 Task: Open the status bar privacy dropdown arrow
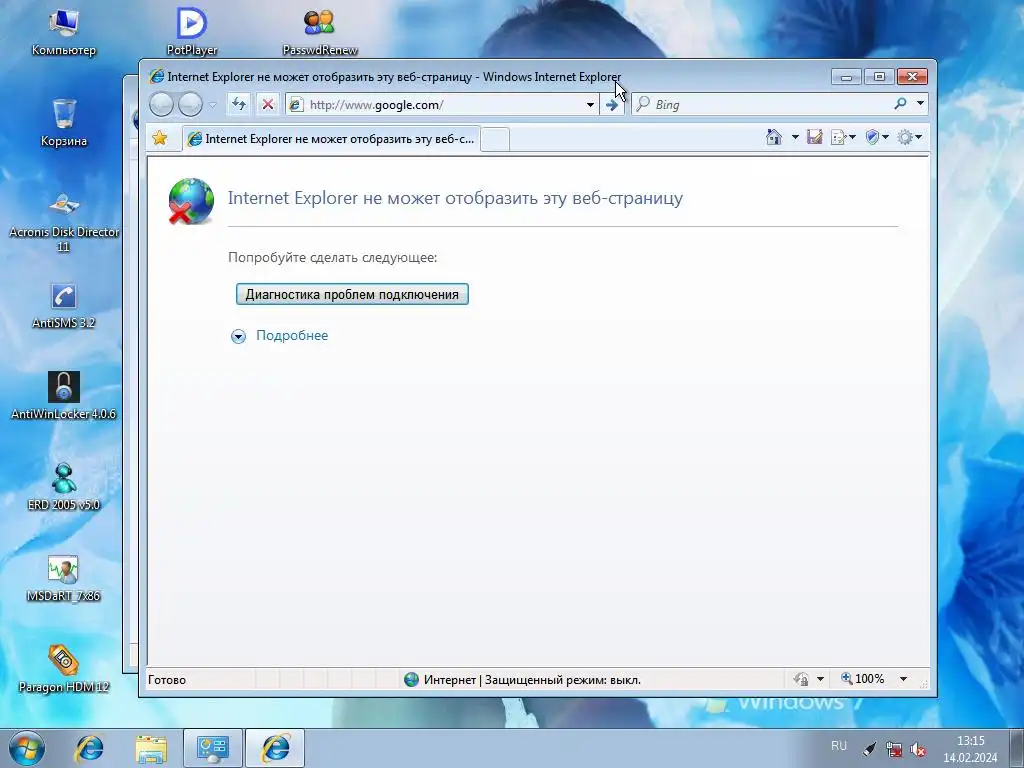pyautogui.click(x=820, y=679)
